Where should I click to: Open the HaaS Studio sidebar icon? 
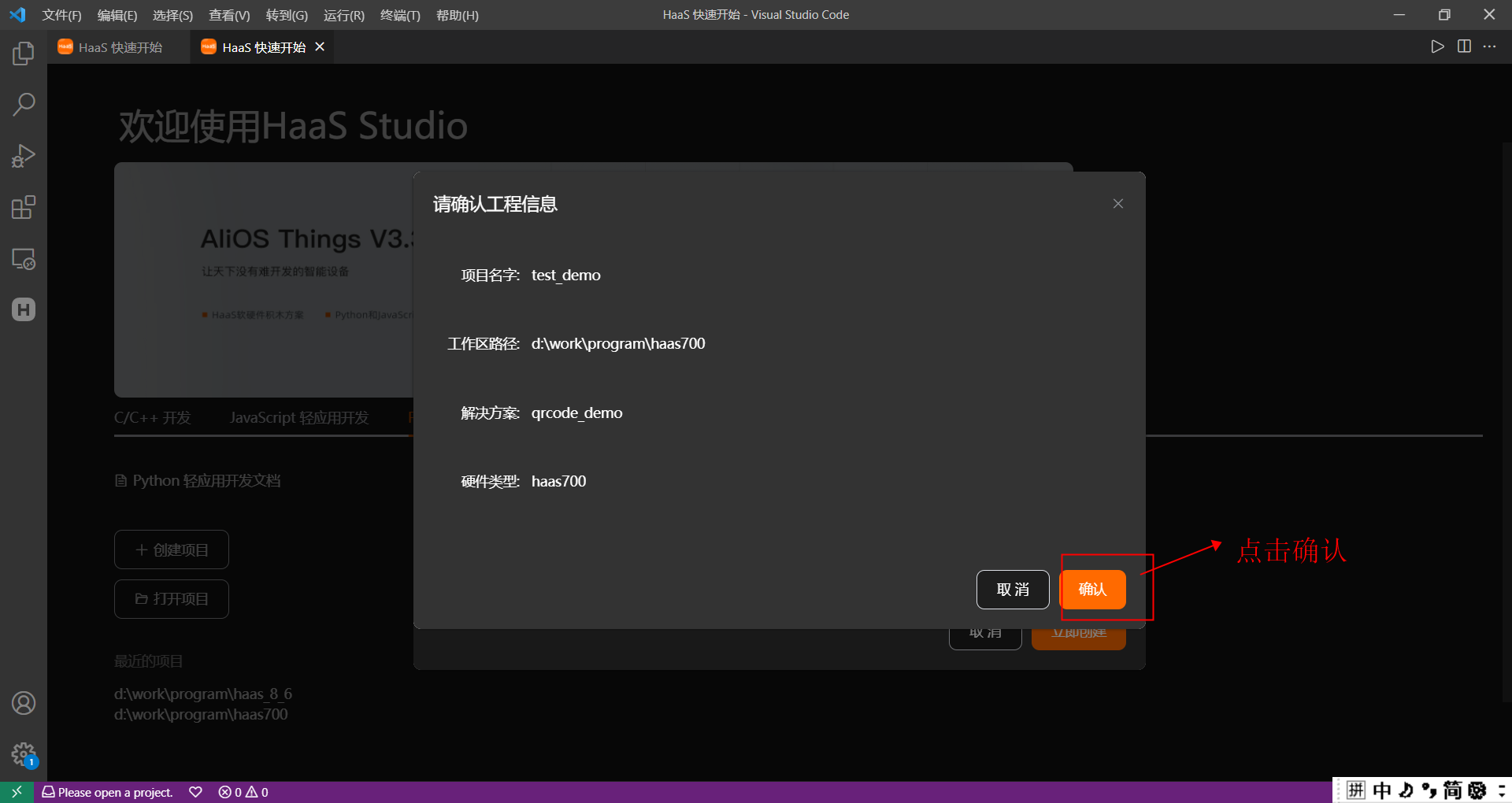point(24,309)
